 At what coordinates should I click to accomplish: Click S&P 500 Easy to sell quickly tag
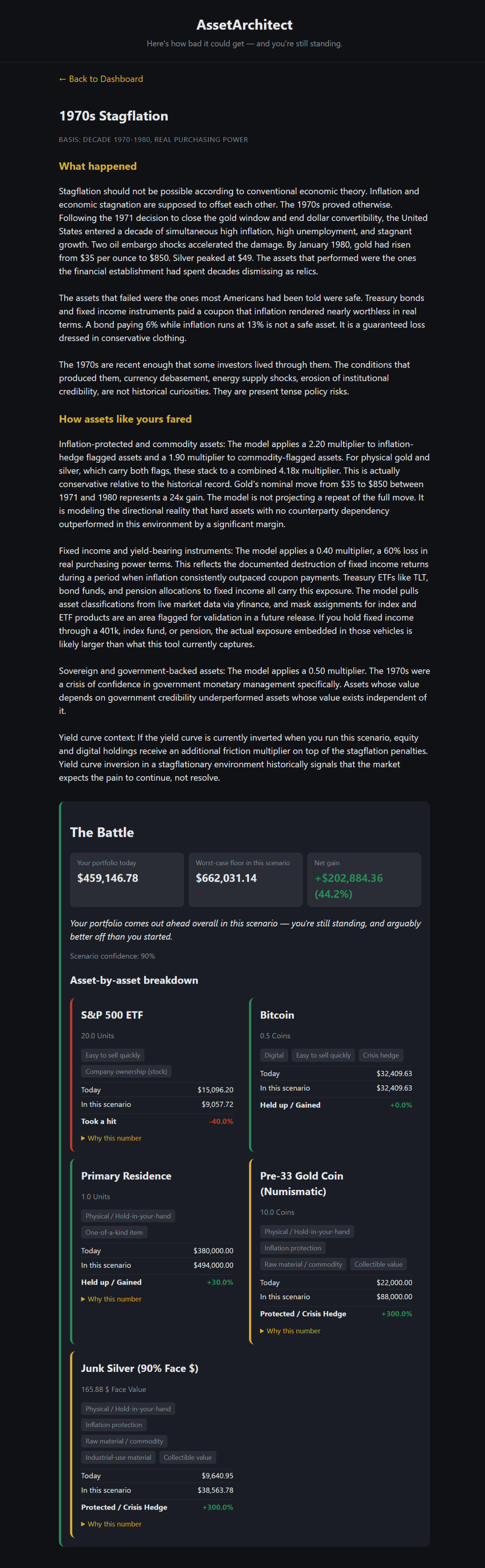[x=113, y=1055]
